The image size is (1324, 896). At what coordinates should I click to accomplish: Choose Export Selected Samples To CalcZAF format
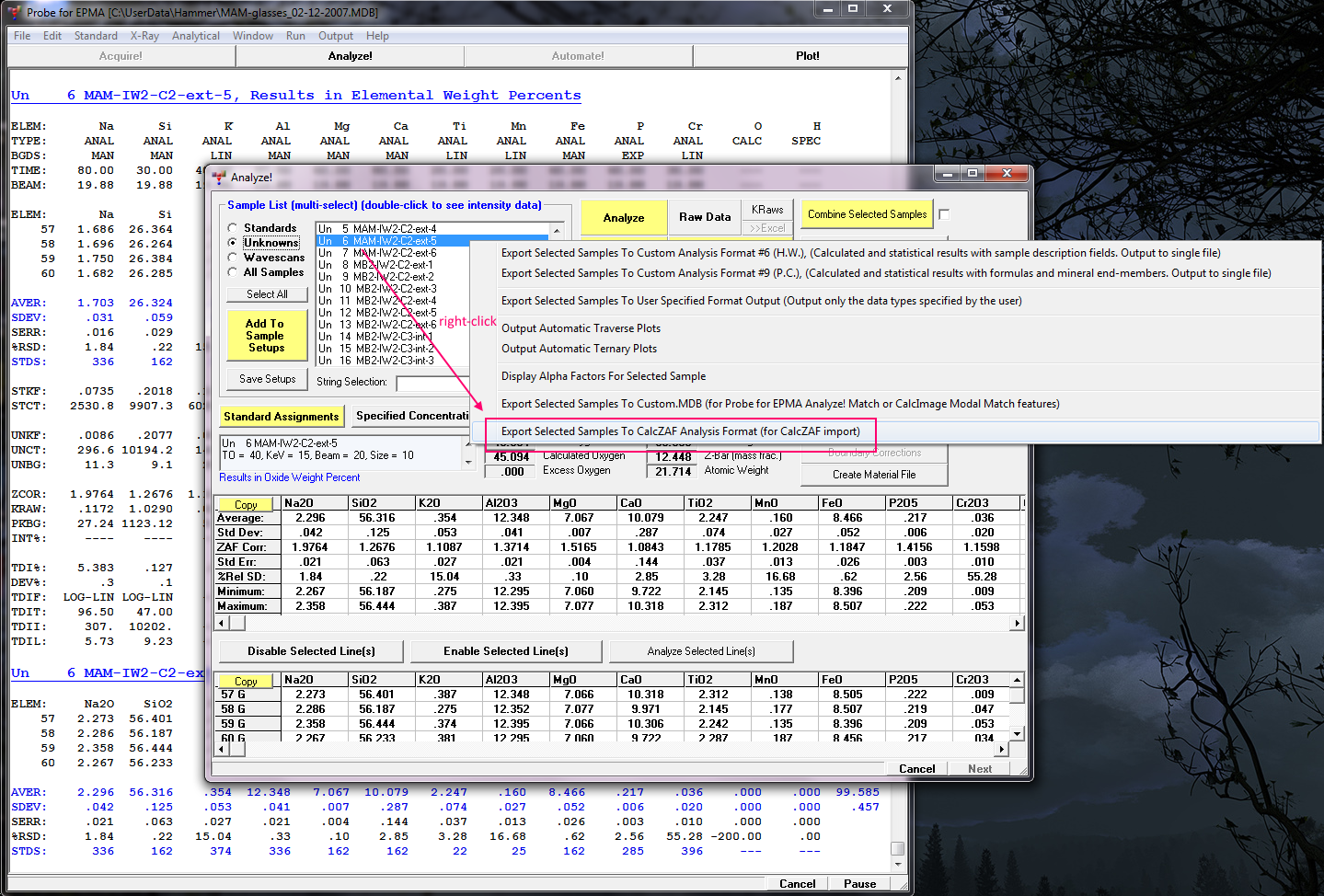click(680, 431)
